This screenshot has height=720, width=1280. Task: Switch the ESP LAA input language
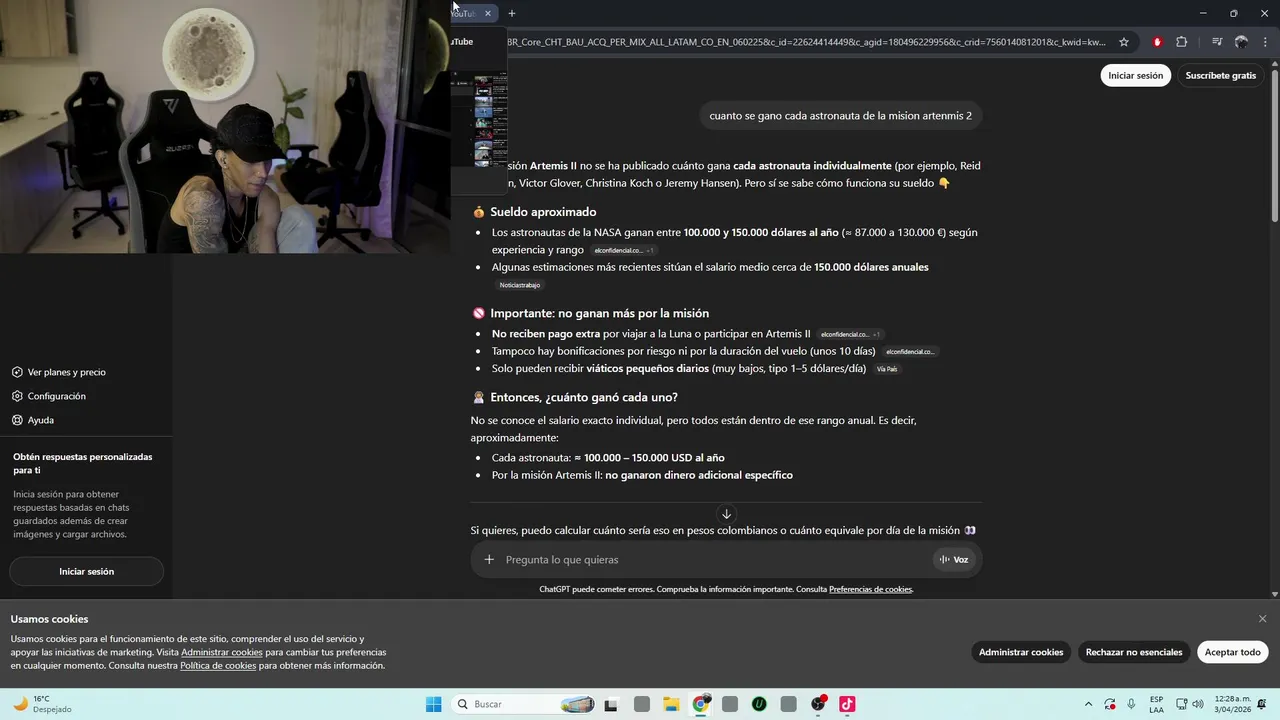[1156, 704]
